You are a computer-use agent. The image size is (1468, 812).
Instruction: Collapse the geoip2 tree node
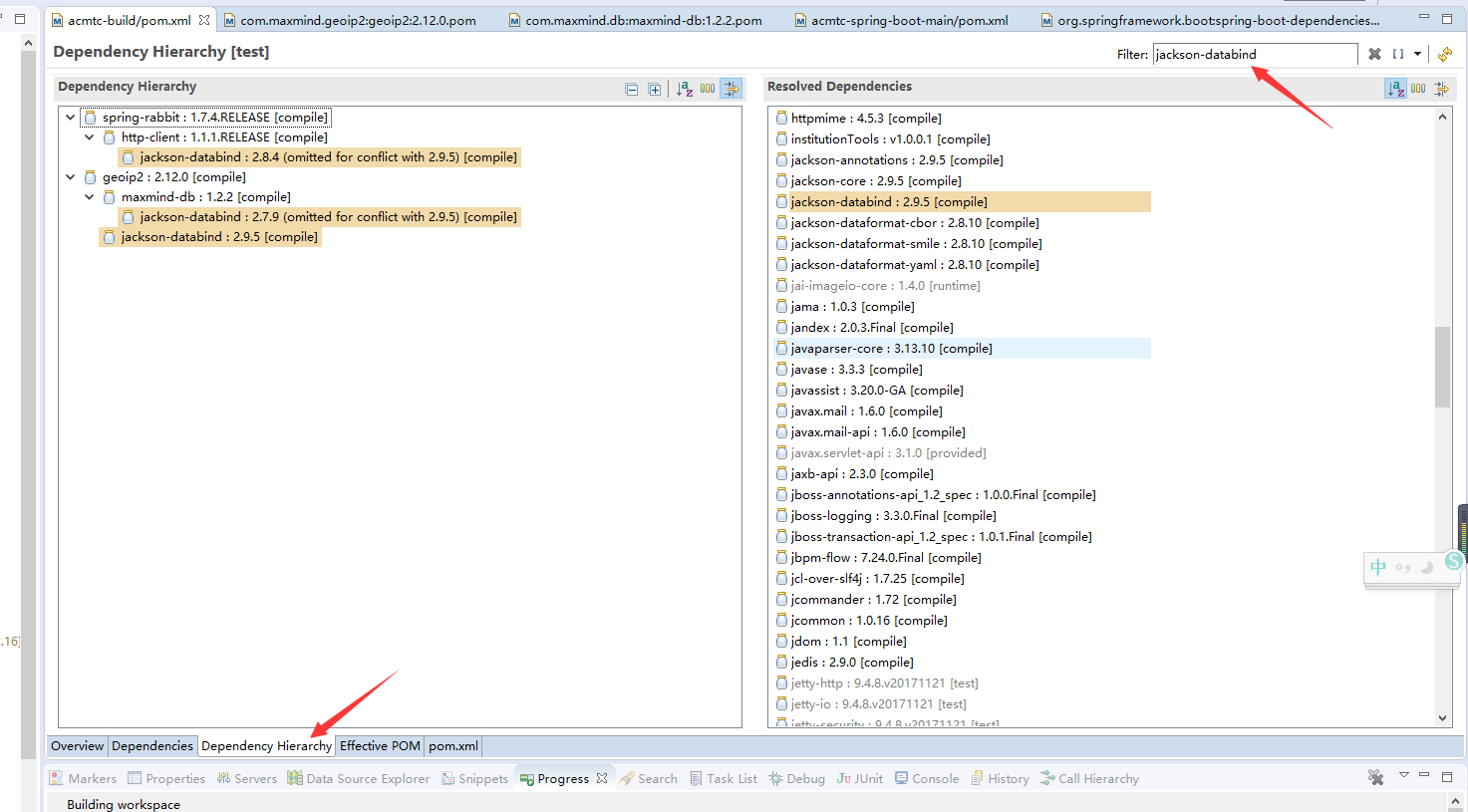coord(70,177)
